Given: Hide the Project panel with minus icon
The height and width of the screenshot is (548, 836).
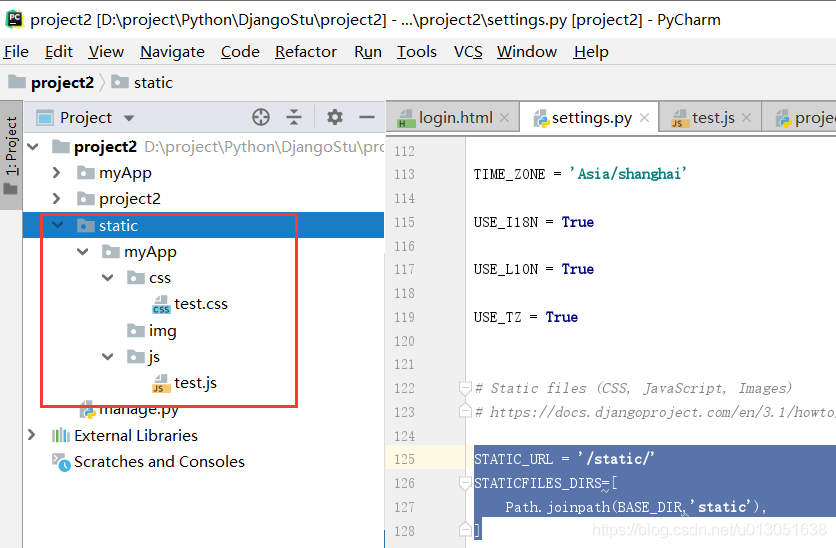Looking at the screenshot, I should click(x=367, y=117).
